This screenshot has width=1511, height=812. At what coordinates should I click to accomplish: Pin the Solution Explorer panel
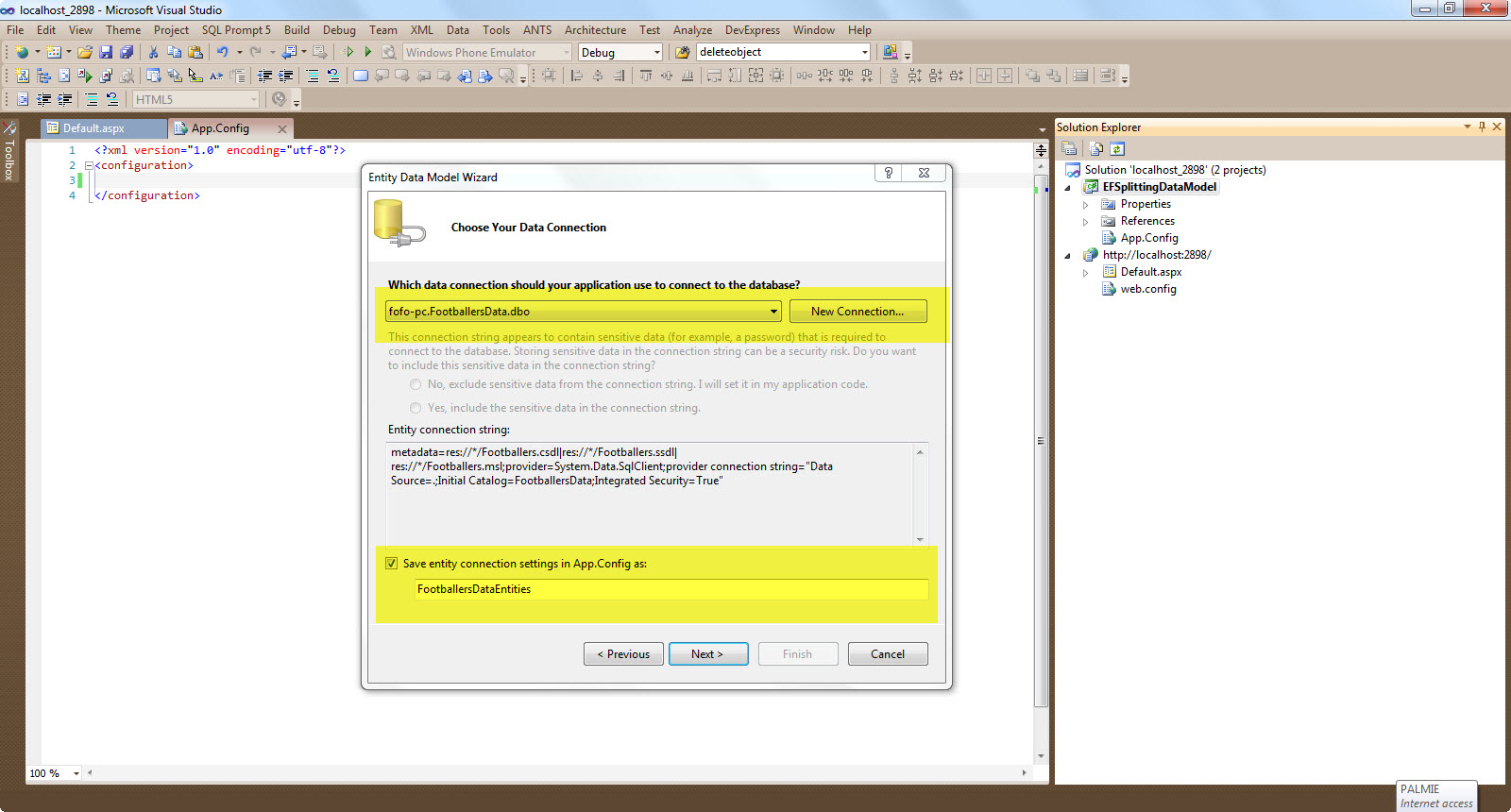tap(1482, 127)
